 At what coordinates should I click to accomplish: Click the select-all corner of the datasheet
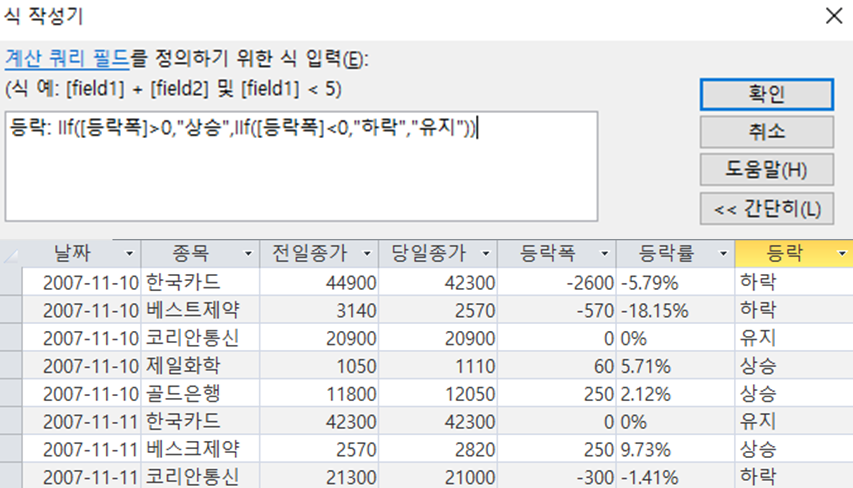click(11, 254)
